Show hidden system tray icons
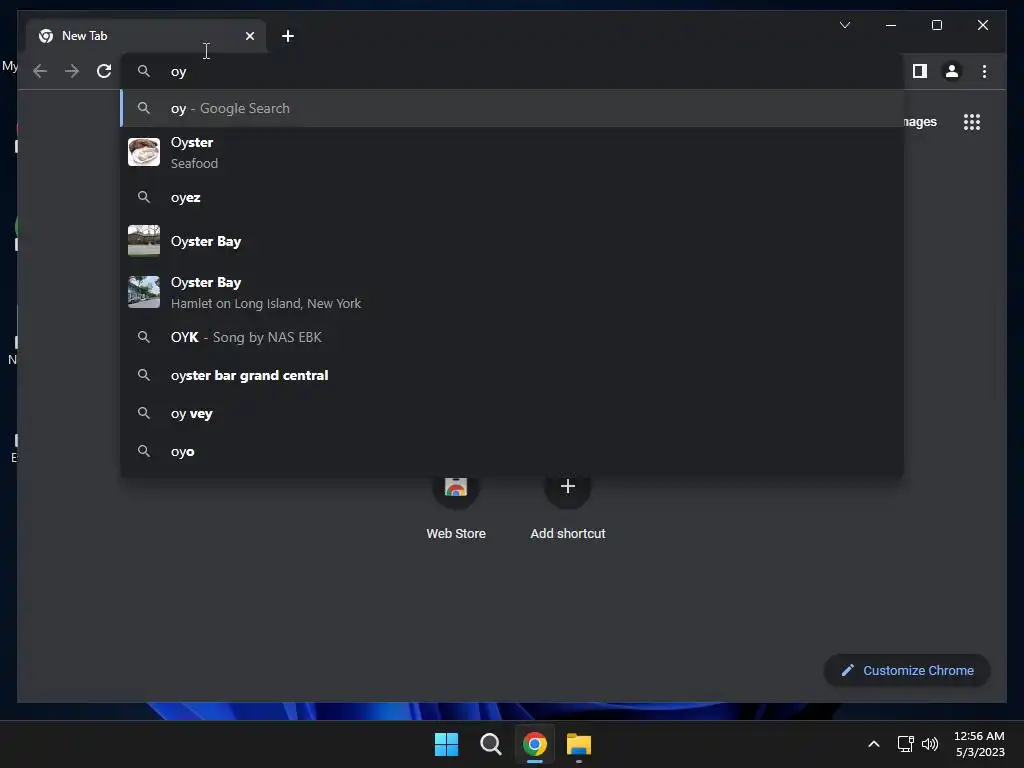The image size is (1024, 768). pyautogui.click(x=874, y=744)
